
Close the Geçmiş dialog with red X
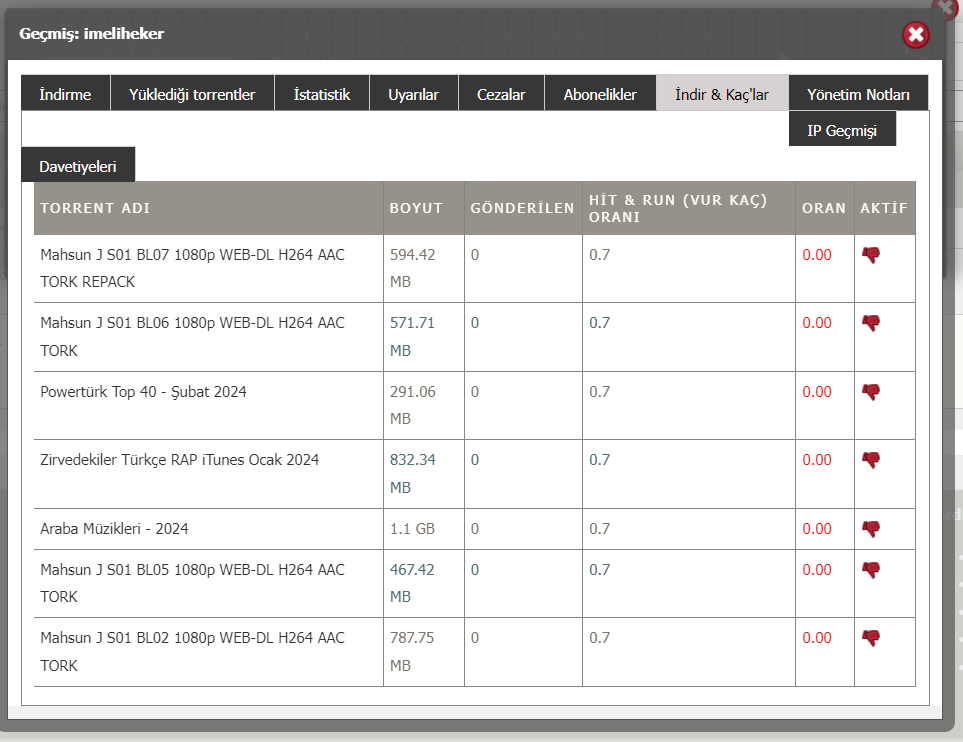click(915, 35)
